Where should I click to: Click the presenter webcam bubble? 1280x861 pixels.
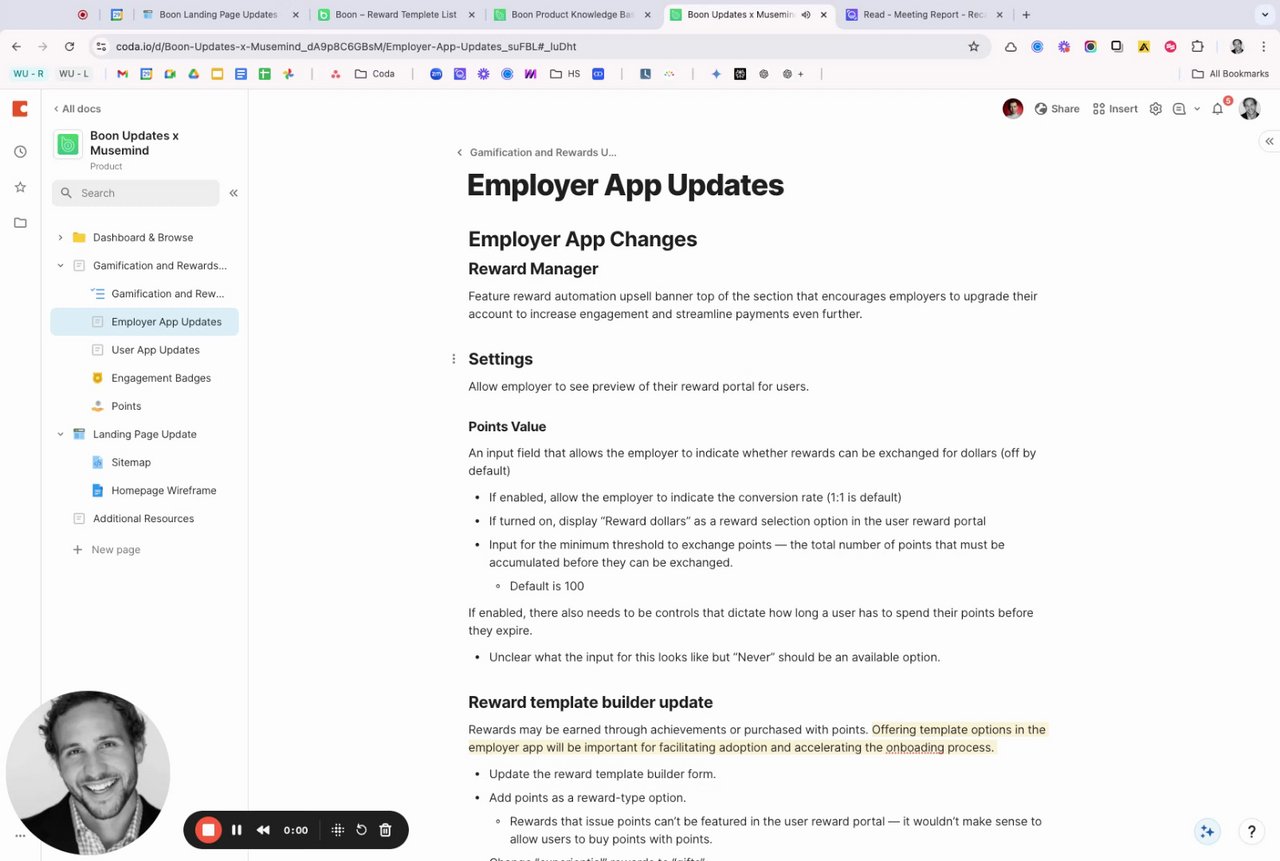(88, 773)
